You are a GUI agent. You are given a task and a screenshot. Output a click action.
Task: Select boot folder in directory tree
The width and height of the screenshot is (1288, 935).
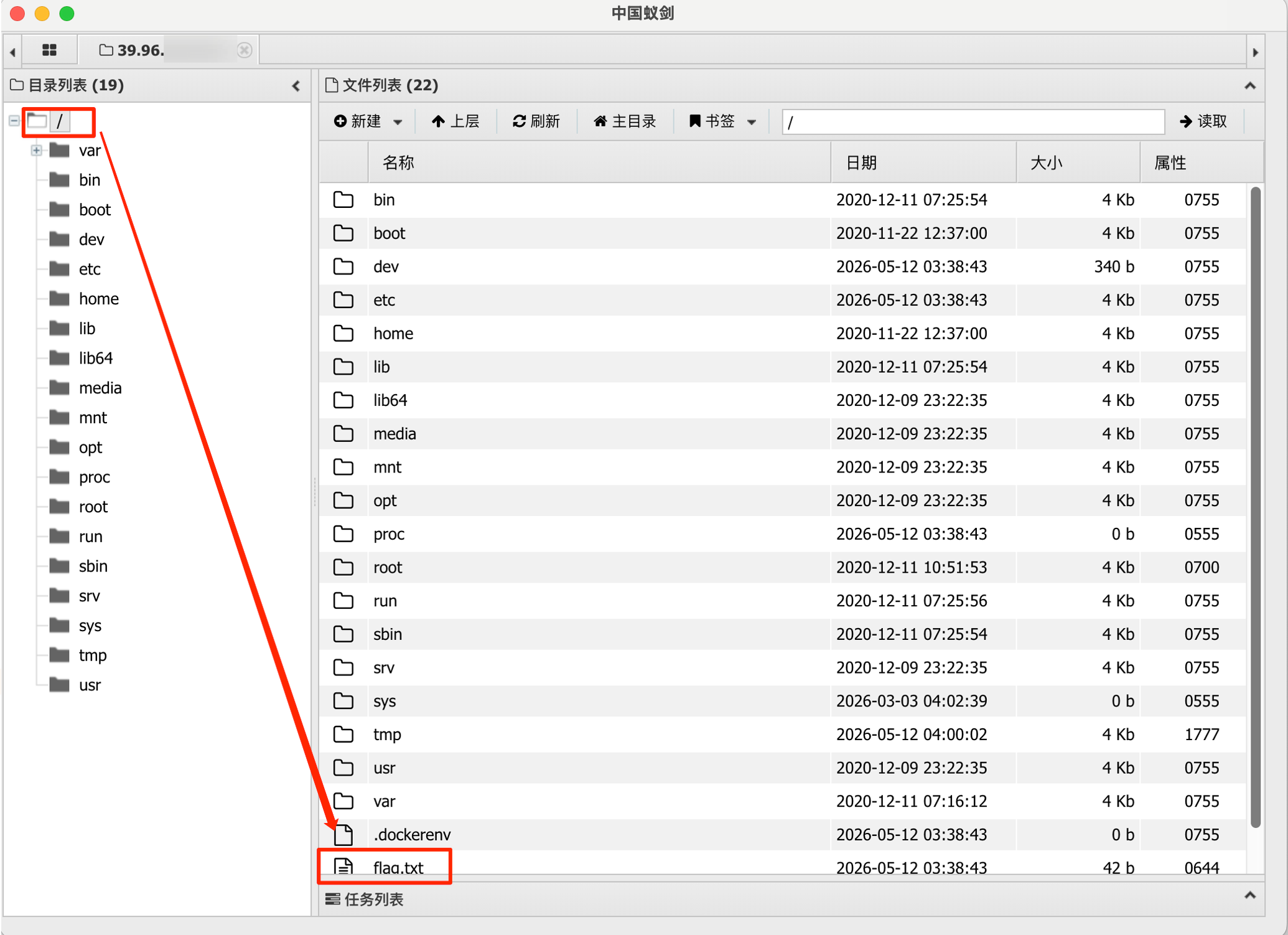(95, 210)
